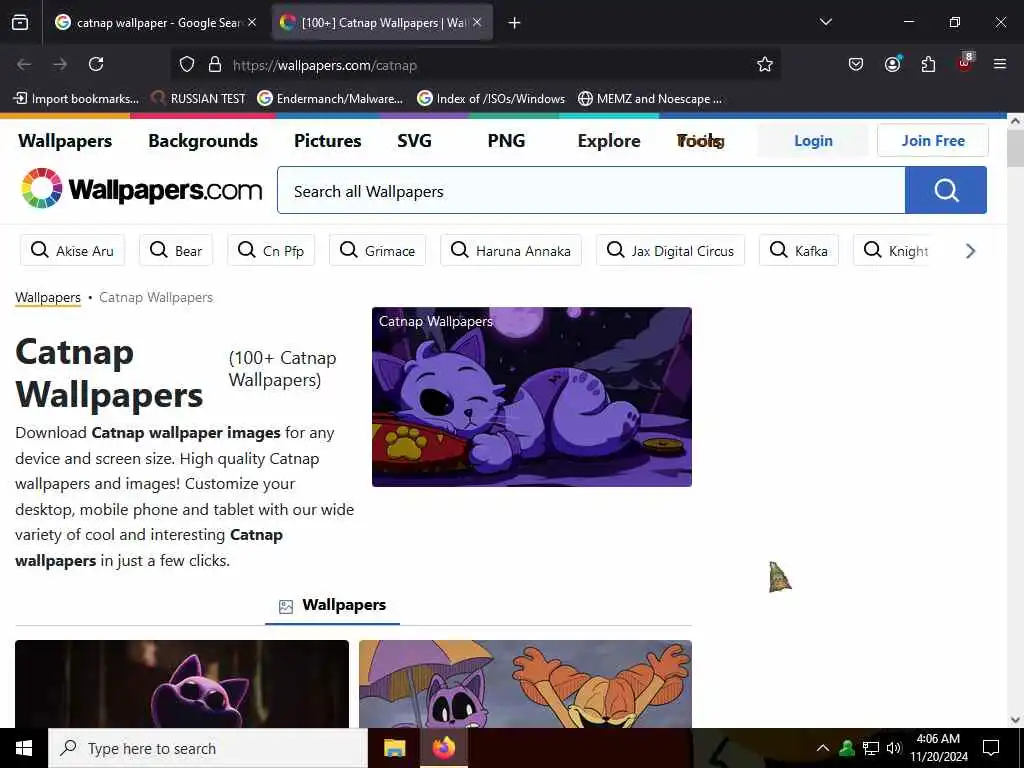This screenshot has height=768, width=1024.
Task: Open the Catnap umbrella wallpaper thumbnail
Action: (525, 684)
